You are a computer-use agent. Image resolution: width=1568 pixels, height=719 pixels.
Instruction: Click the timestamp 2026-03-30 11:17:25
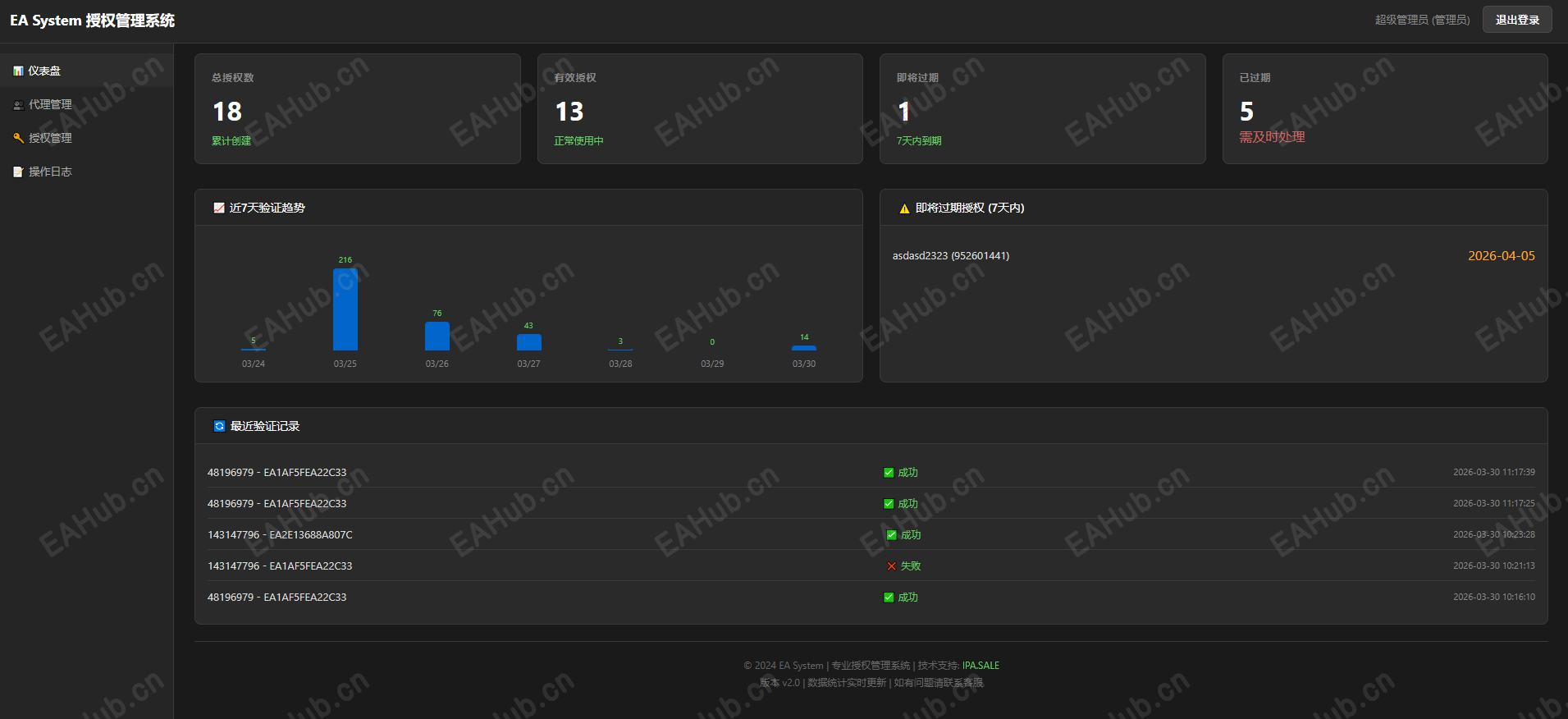(1494, 504)
